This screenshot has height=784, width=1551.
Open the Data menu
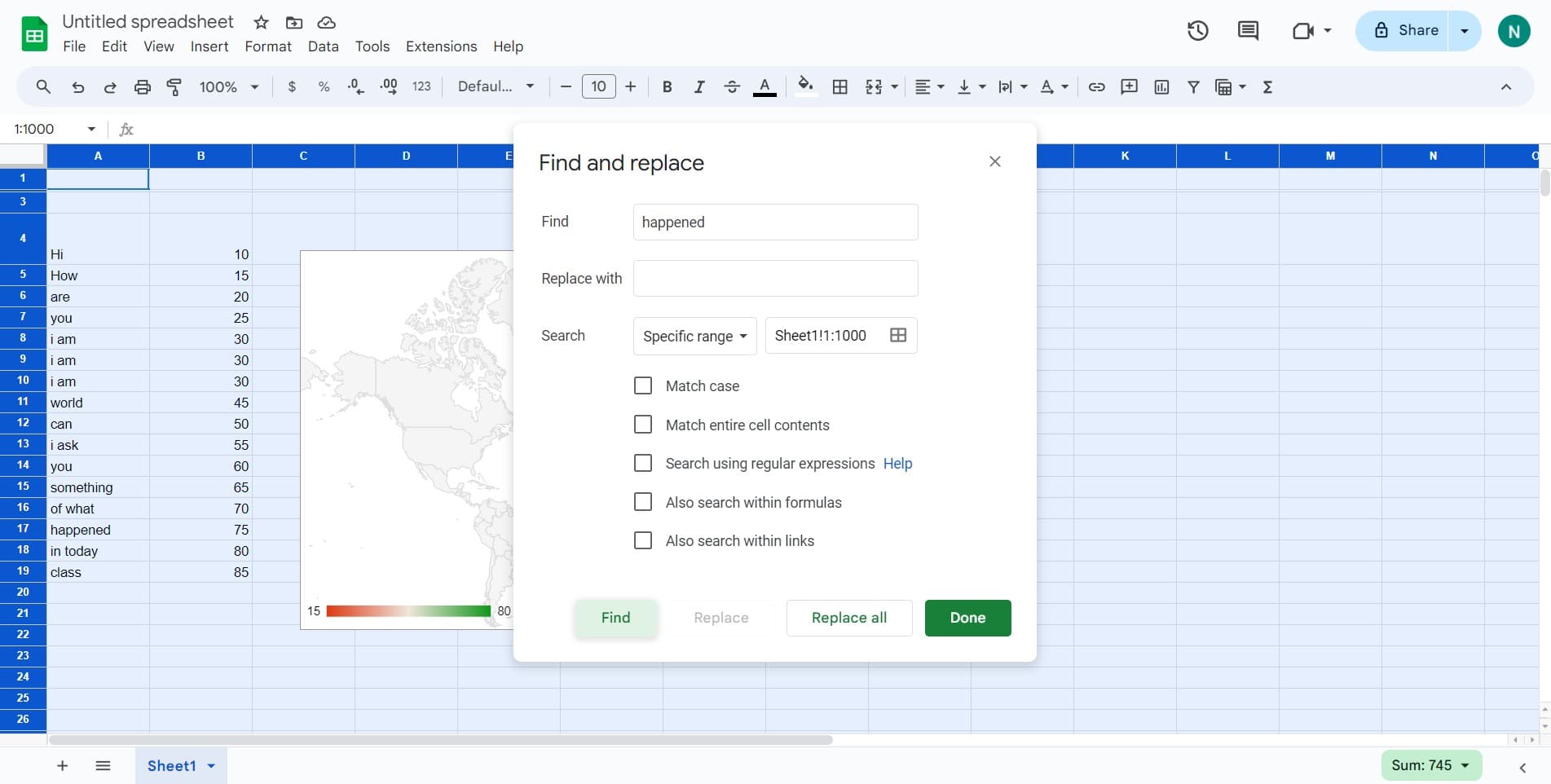click(x=323, y=46)
